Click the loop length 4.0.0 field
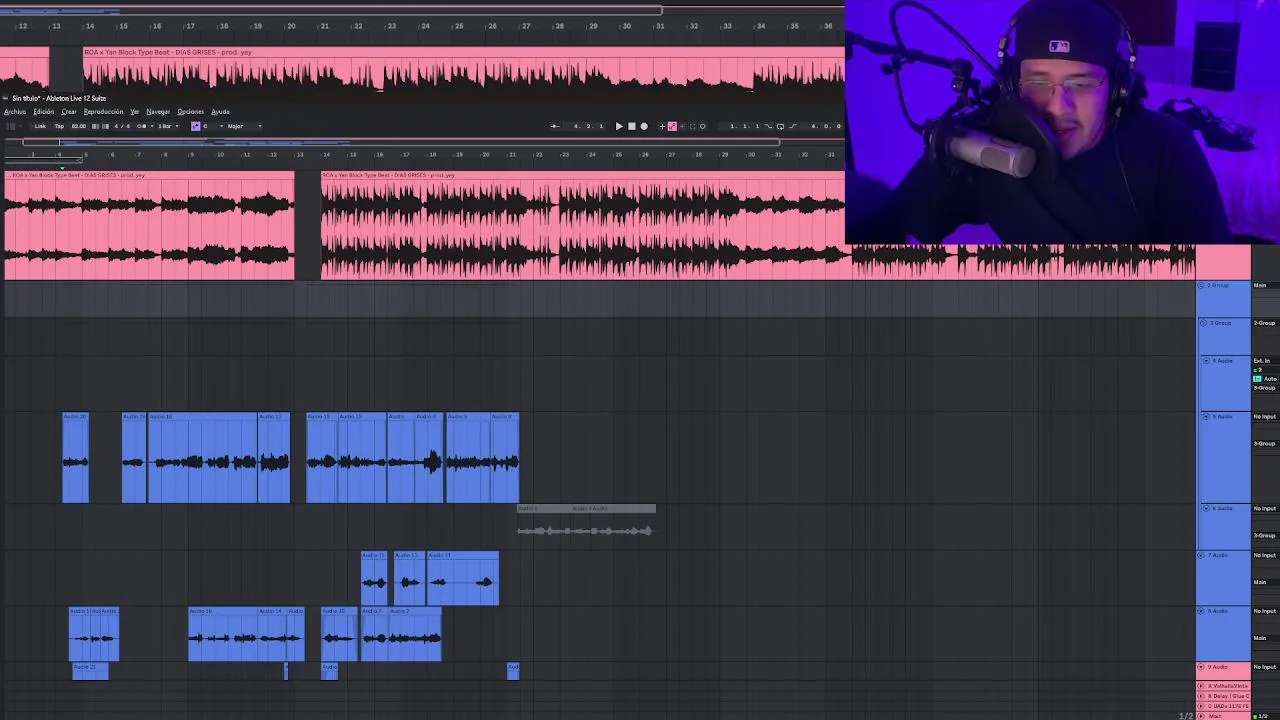The height and width of the screenshot is (720, 1280). pyautogui.click(x=826, y=126)
